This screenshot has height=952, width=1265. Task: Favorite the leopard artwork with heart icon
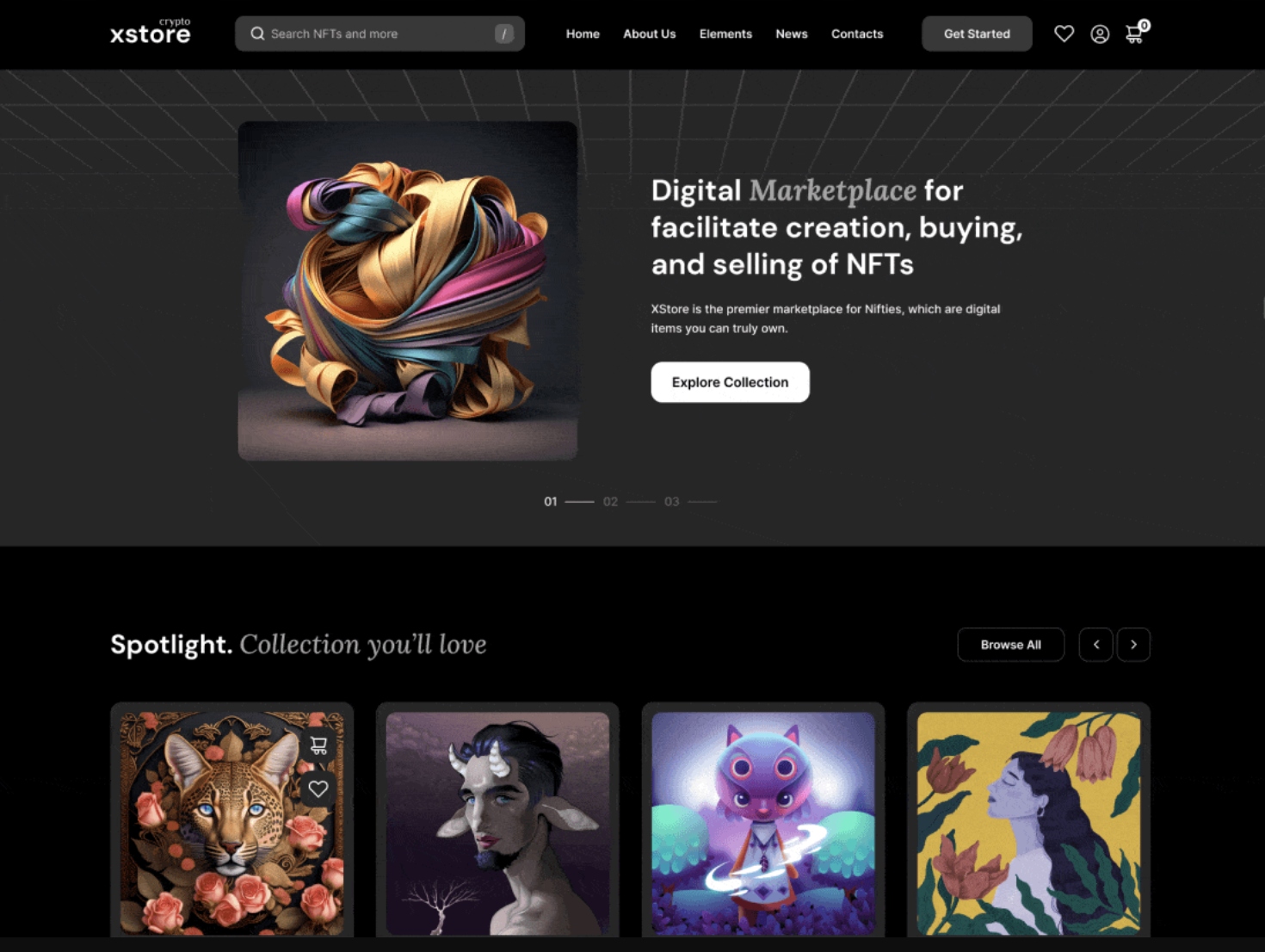click(x=318, y=788)
